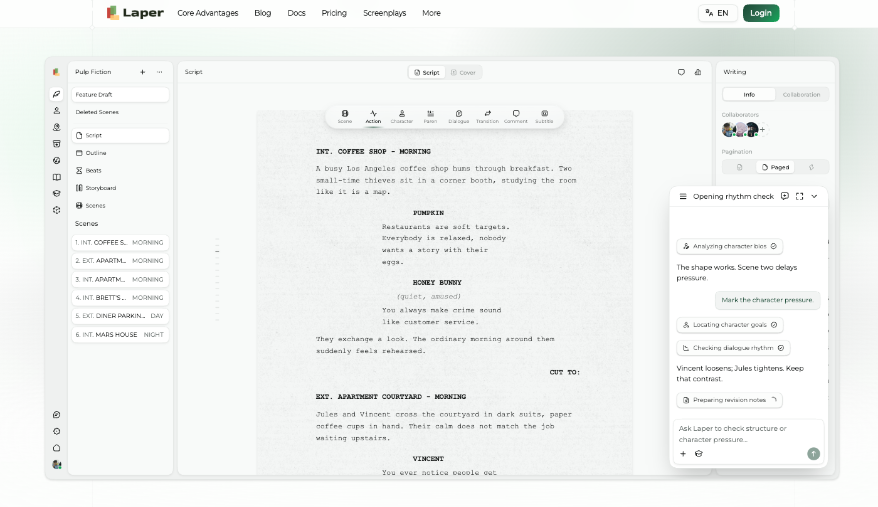Screen dimensions: 878x507
Task: Open the Screenplays nav item
Action: (x=385, y=13)
